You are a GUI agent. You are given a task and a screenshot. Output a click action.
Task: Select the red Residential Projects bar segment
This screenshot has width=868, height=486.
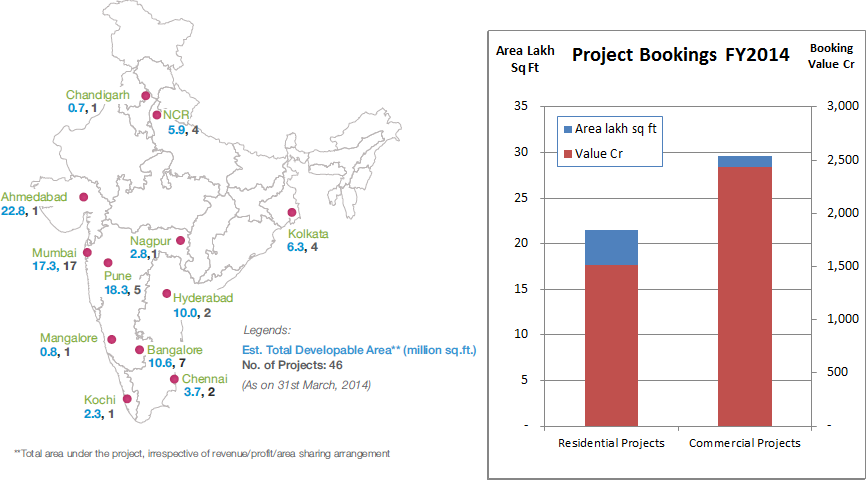click(x=611, y=345)
